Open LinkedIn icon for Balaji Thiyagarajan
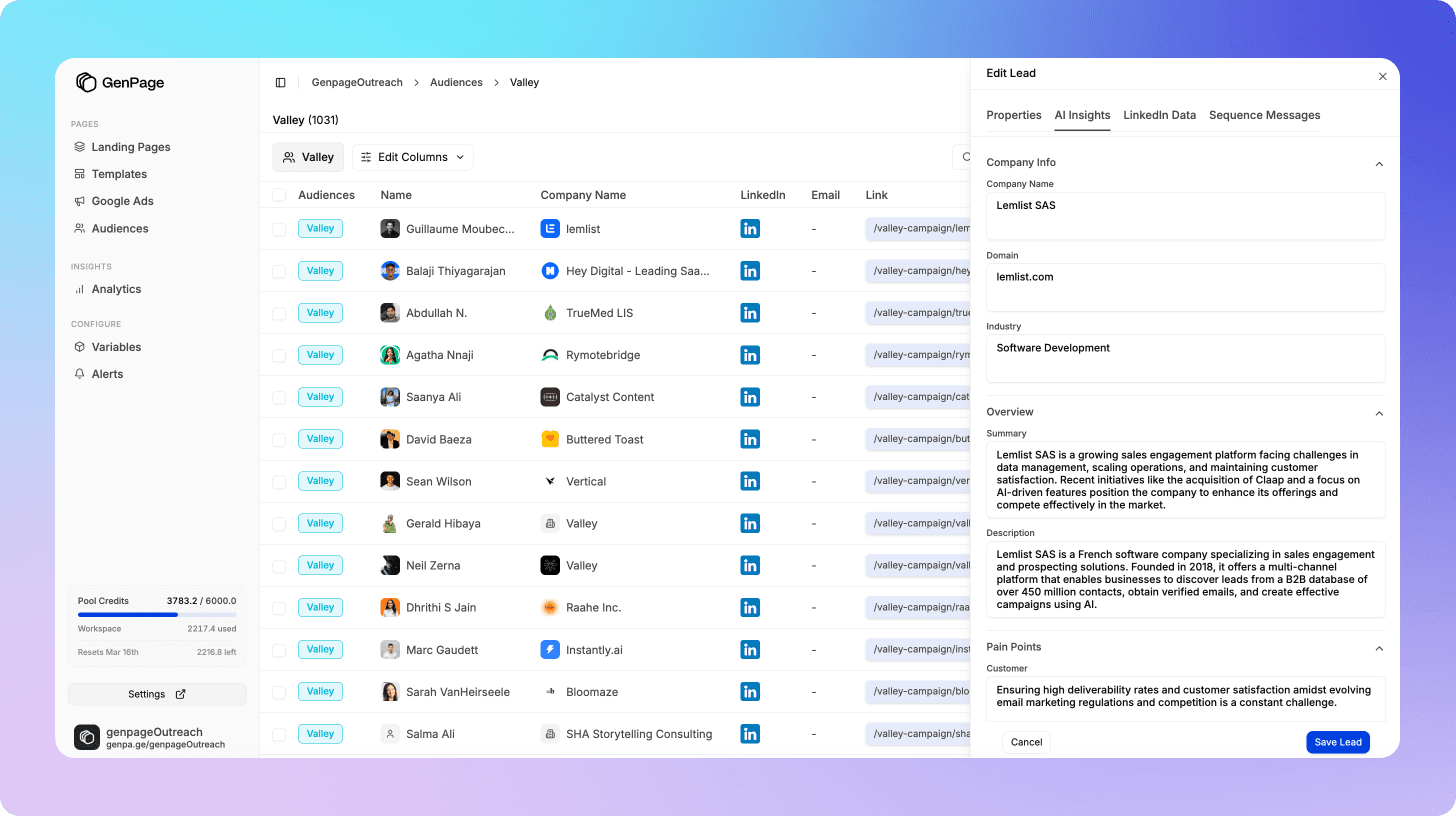Image resolution: width=1456 pixels, height=816 pixels. tap(750, 271)
